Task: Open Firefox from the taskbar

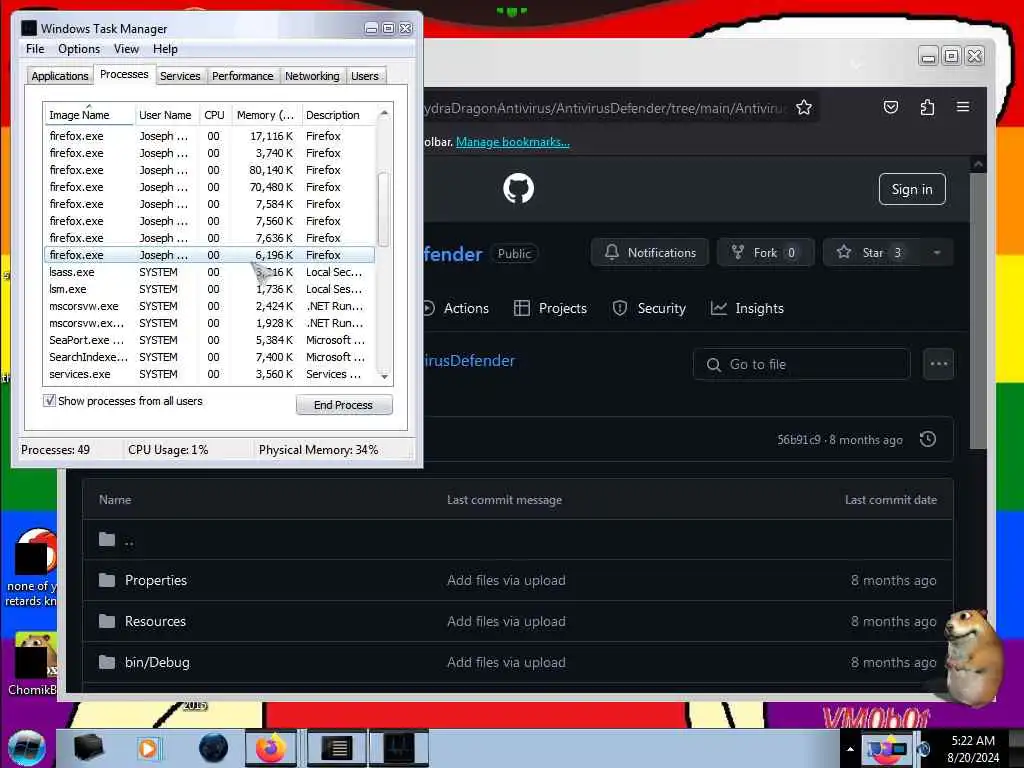Action: tap(270, 748)
